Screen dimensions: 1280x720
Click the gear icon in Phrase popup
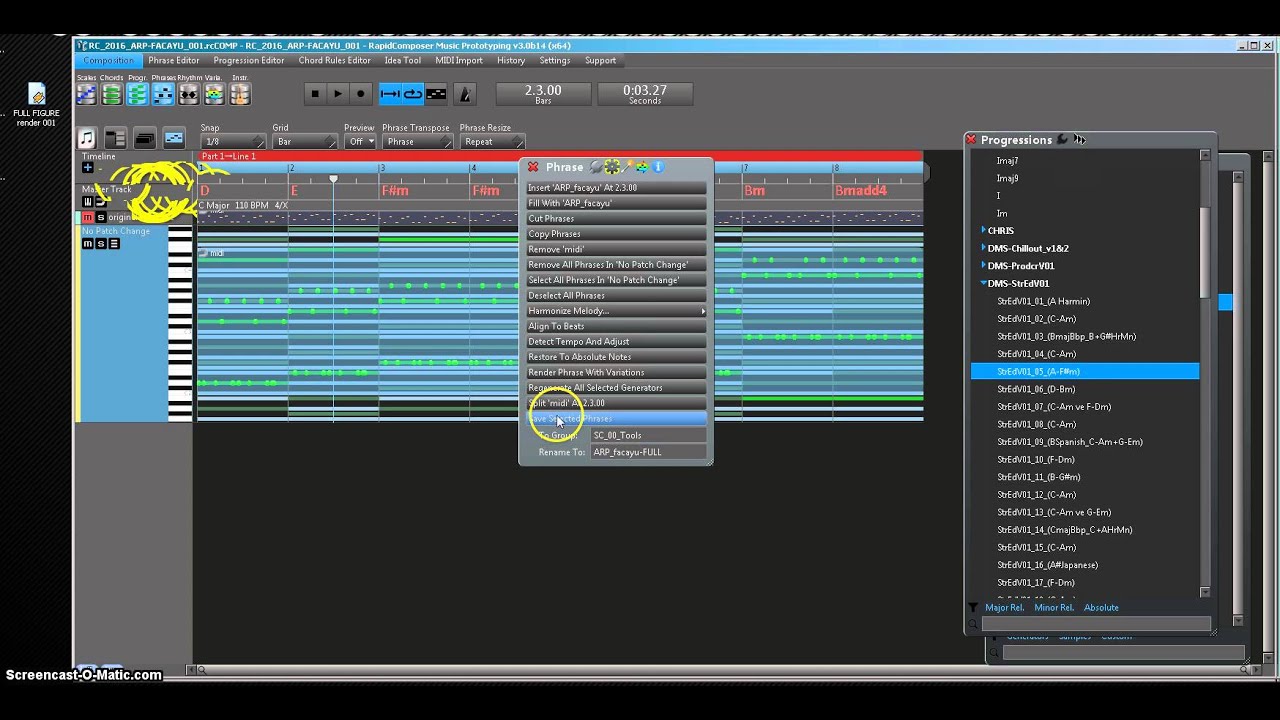tap(612, 167)
